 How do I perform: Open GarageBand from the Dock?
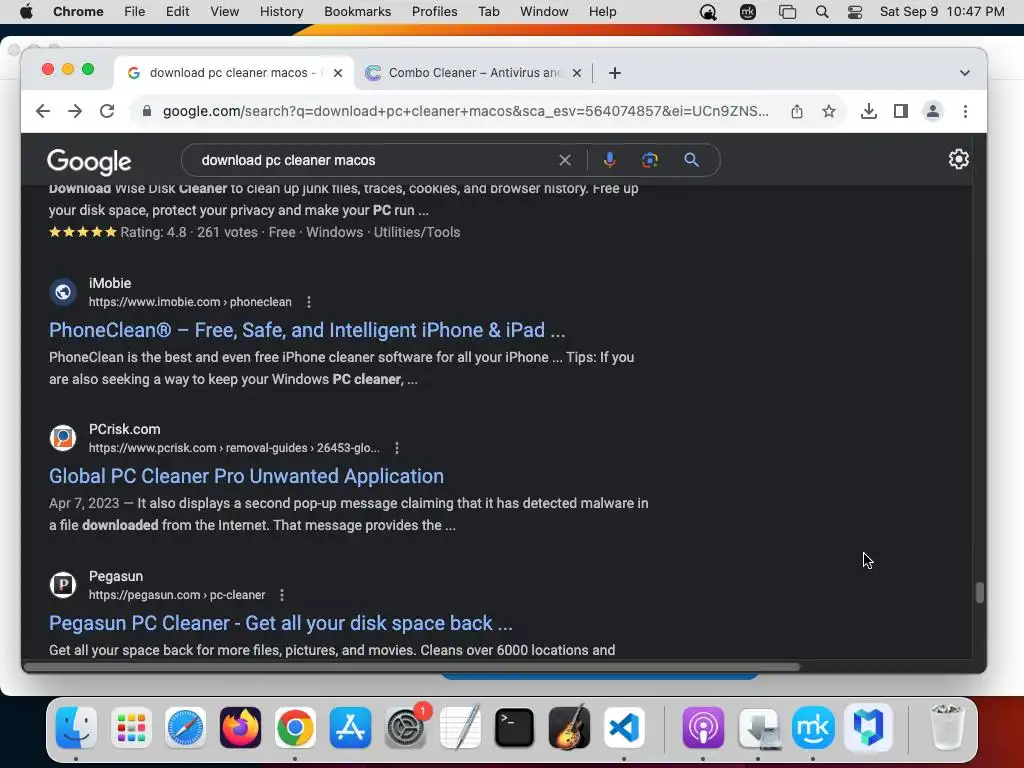(569, 727)
